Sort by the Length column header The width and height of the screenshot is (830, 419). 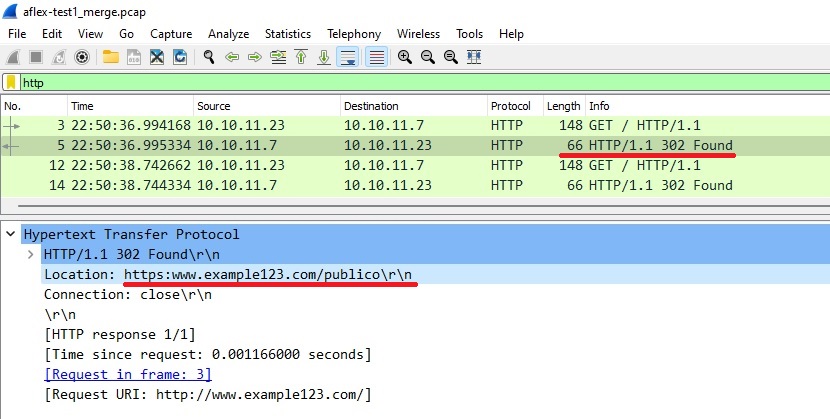coord(564,106)
